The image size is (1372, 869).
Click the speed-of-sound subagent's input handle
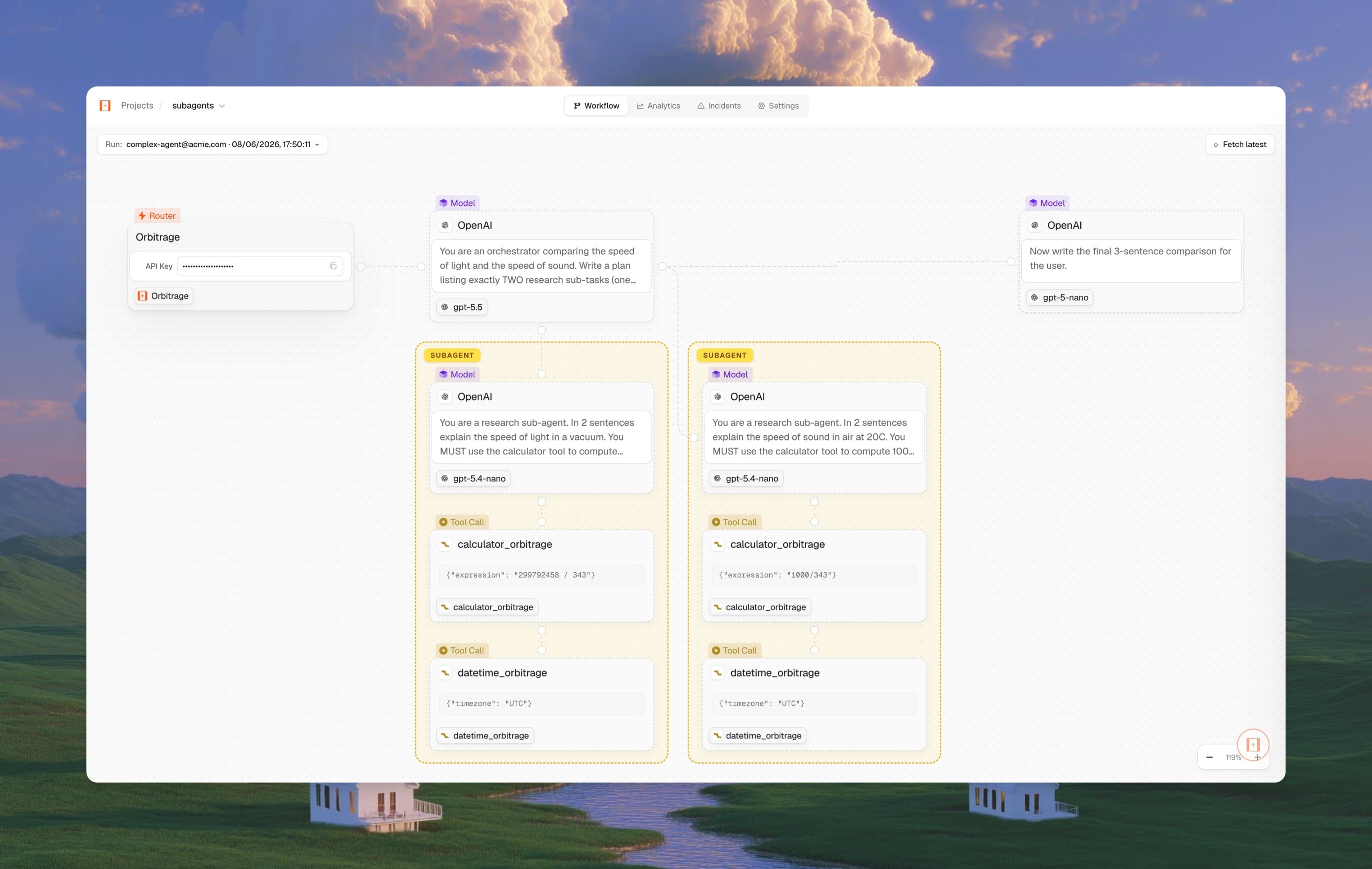(693, 438)
